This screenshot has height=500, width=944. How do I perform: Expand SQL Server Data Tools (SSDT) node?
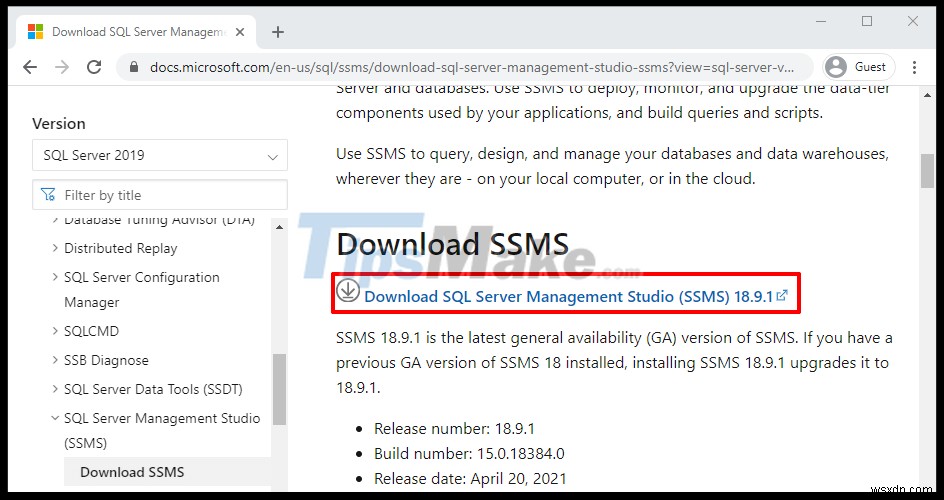55,389
